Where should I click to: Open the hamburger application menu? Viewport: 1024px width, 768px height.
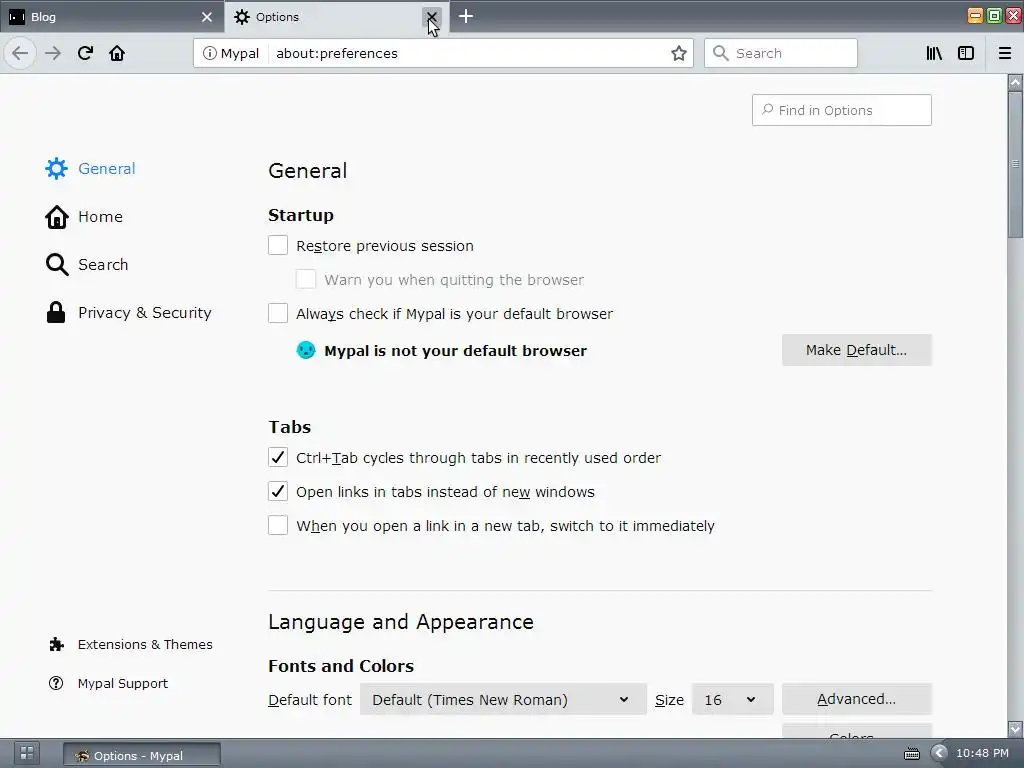click(1005, 53)
